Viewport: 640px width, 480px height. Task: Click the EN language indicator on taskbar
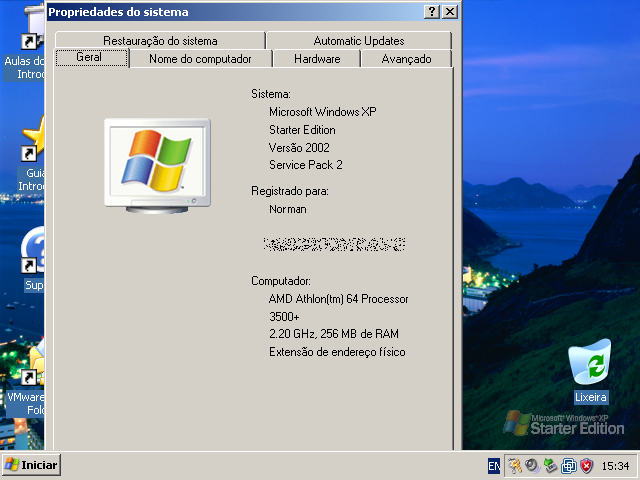pos(494,466)
